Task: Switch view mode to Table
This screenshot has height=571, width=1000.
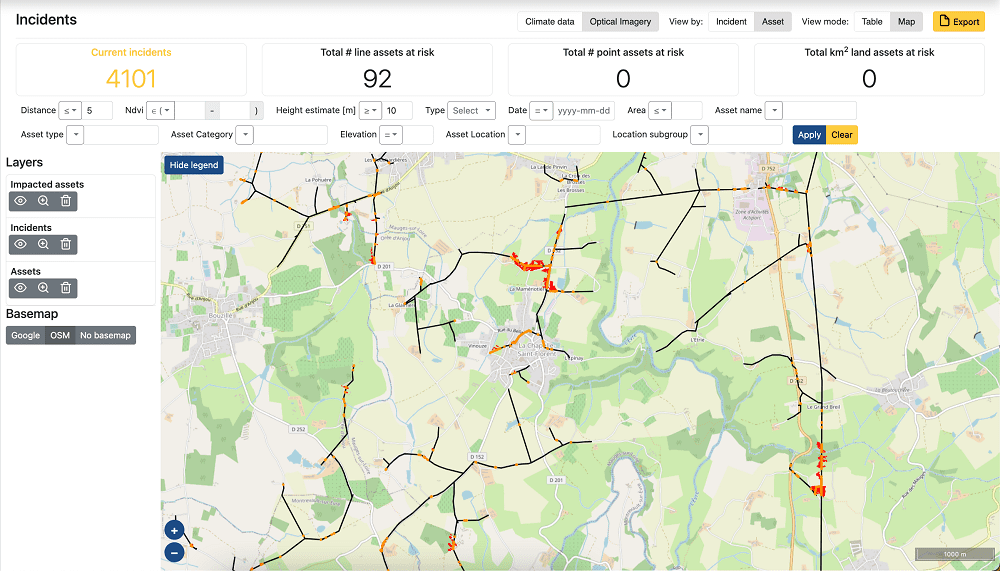Action: [x=872, y=22]
